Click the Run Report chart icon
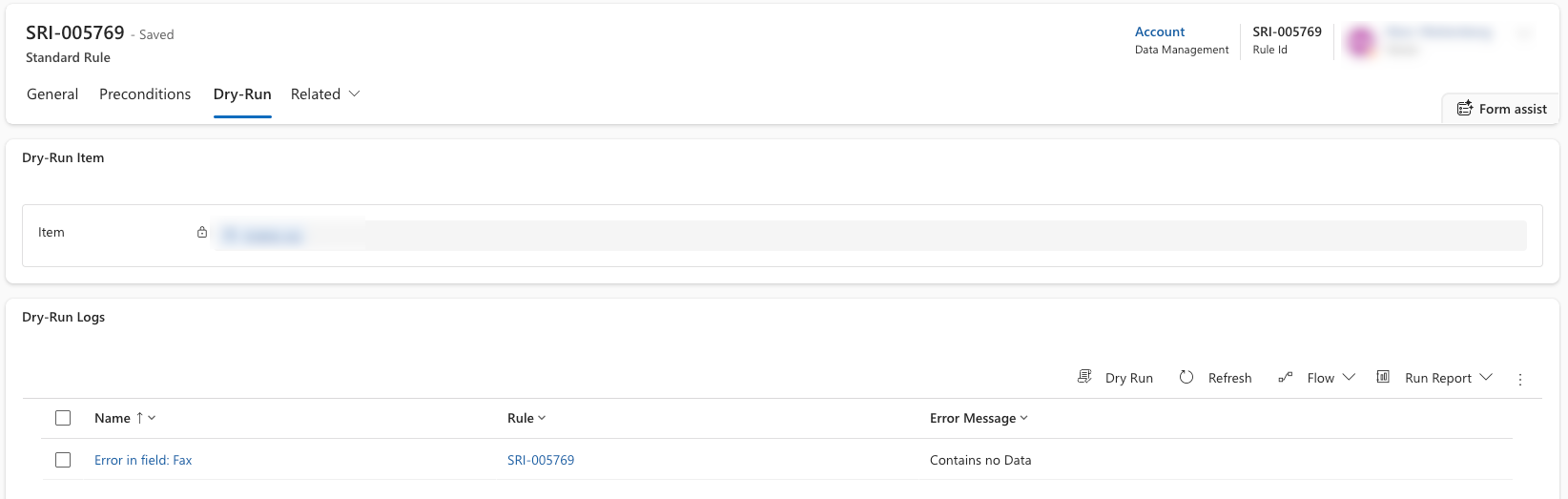The width and height of the screenshot is (1568, 499). (1383, 377)
